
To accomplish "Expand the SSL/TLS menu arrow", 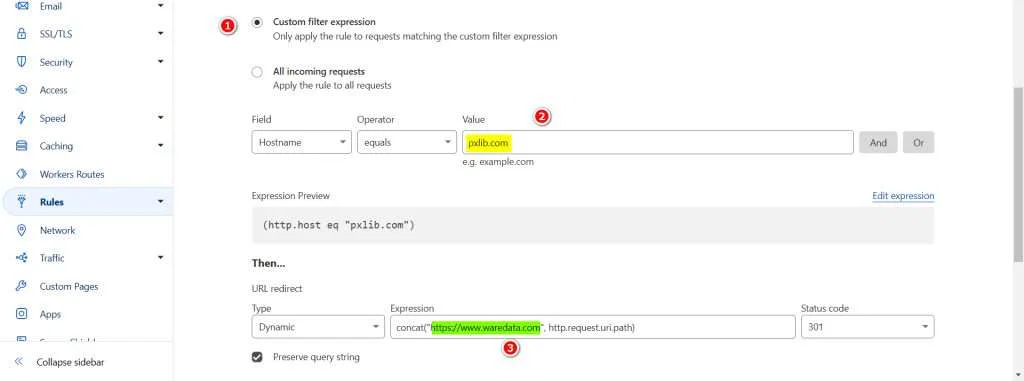I will 161,33.
